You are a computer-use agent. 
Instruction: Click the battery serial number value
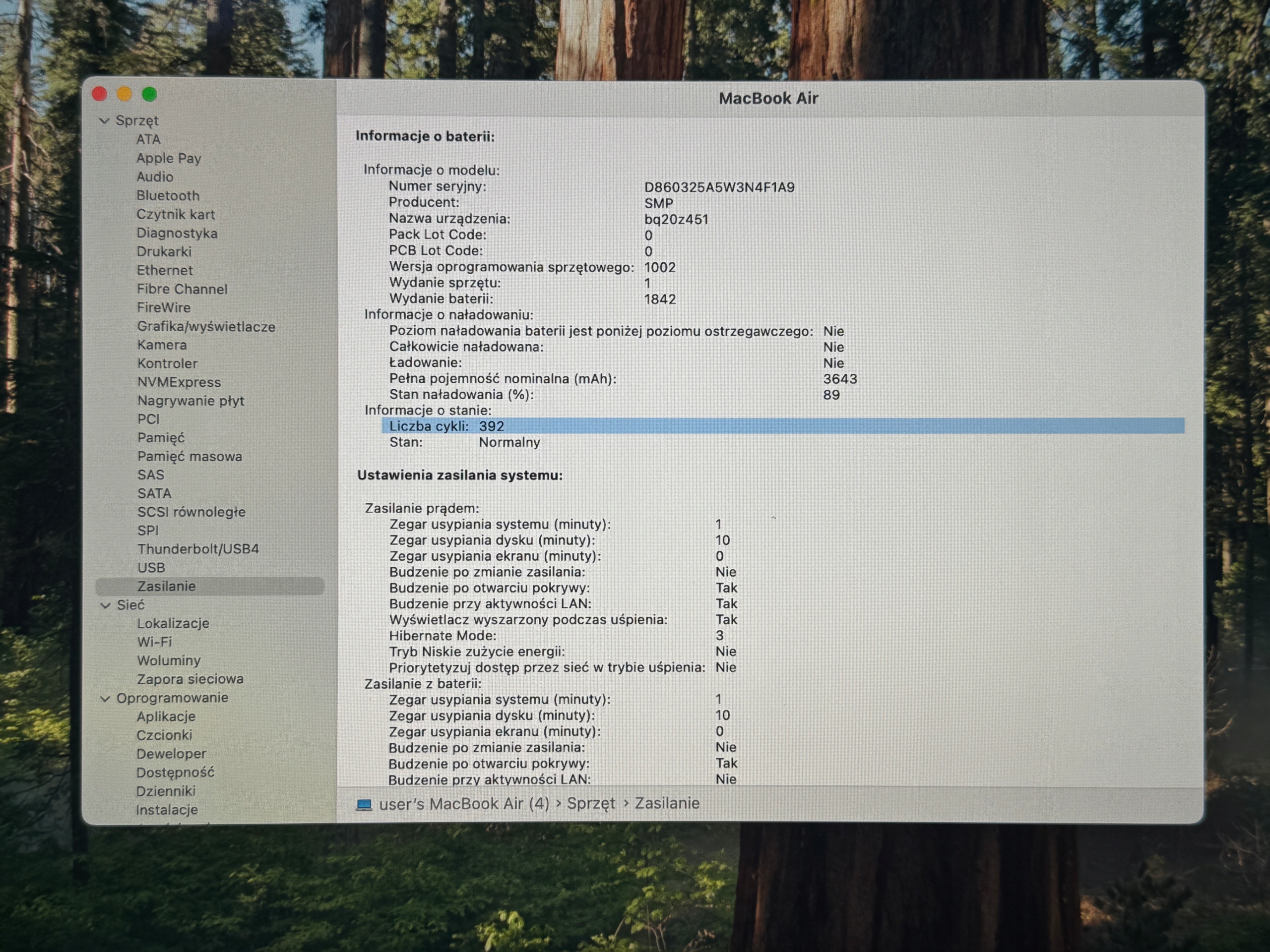coord(719,187)
